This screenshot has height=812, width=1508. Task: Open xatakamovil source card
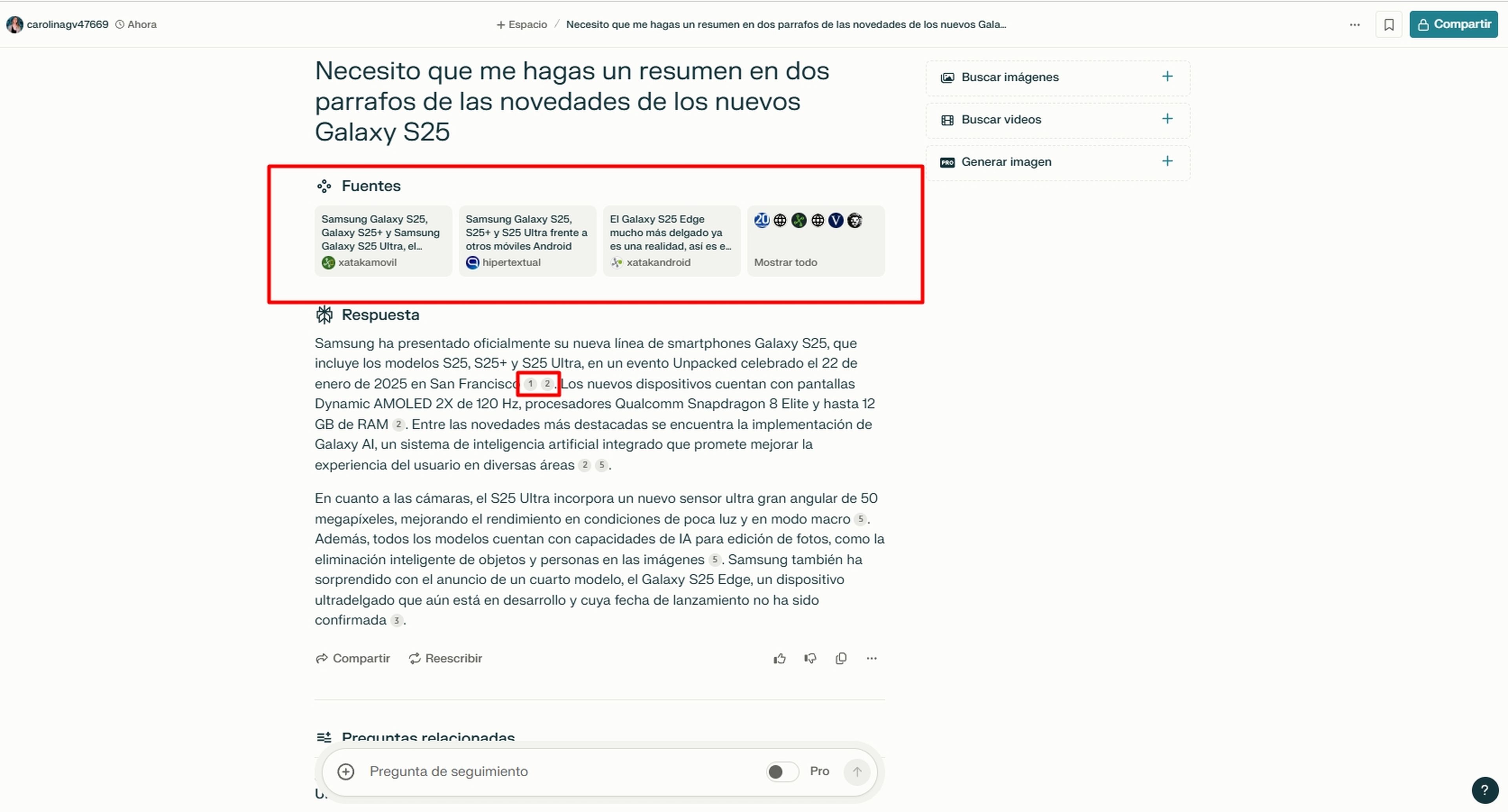383,241
